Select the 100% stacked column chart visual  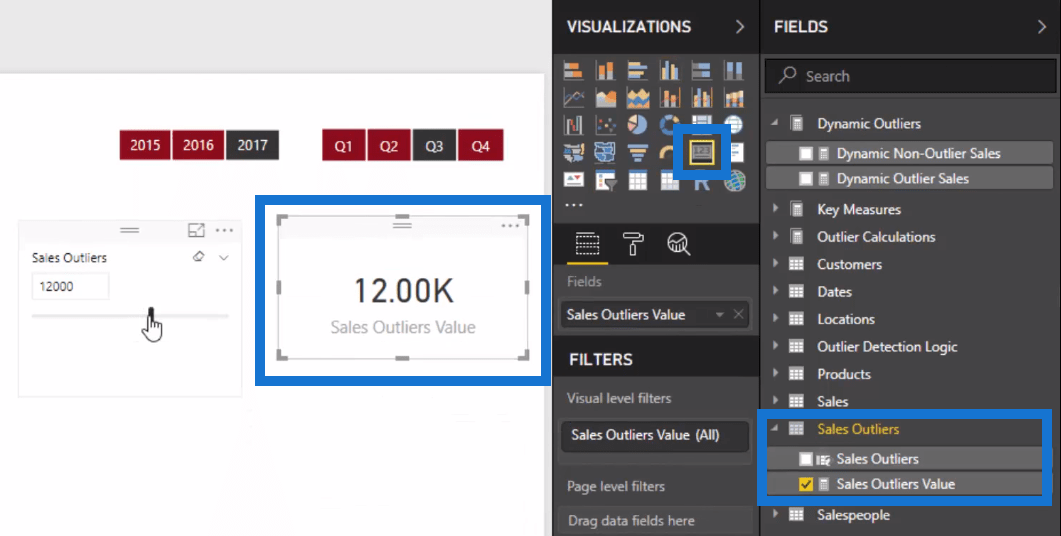pos(733,70)
